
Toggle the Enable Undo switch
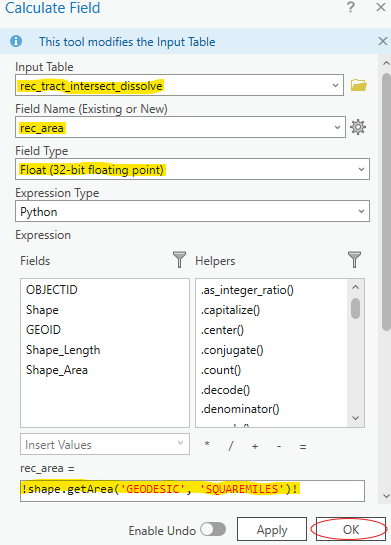pos(213,530)
